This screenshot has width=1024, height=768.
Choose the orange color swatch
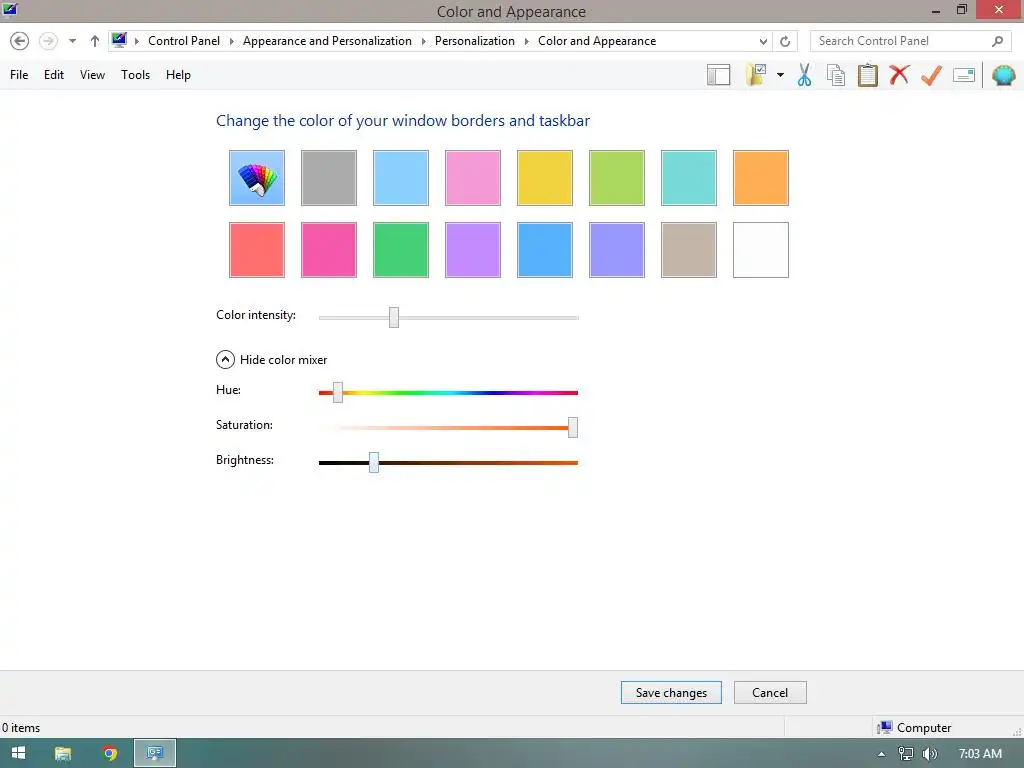[x=761, y=178]
